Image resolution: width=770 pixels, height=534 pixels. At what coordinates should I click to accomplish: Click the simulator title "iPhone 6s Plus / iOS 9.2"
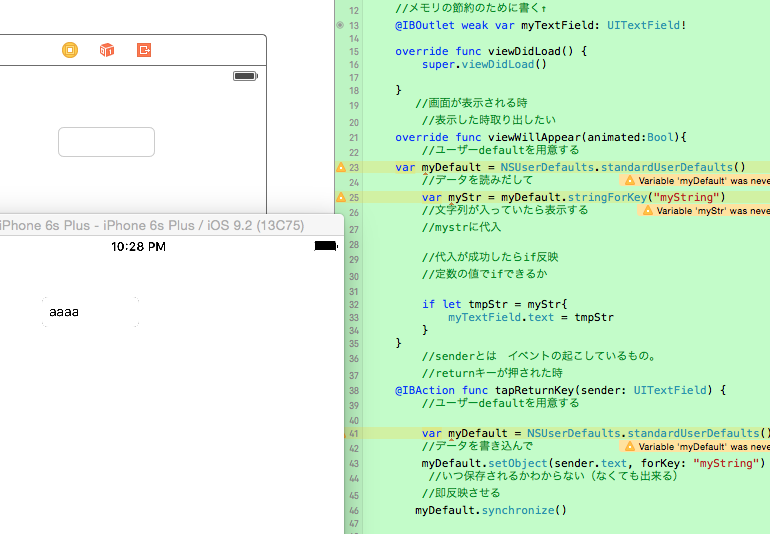tap(152, 225)
